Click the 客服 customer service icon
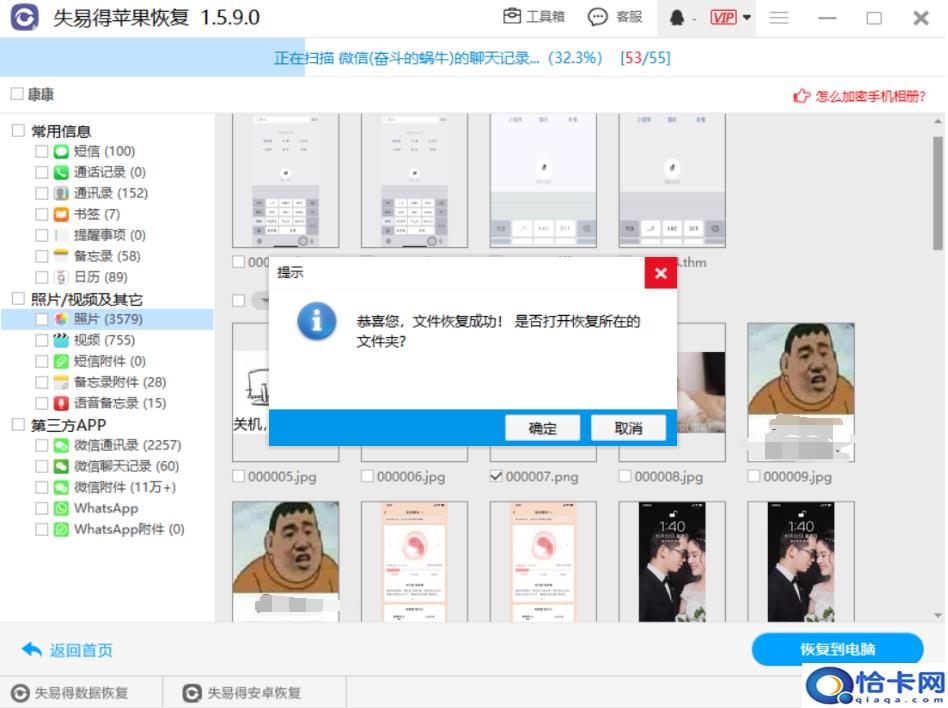 [x=598, y=17]
